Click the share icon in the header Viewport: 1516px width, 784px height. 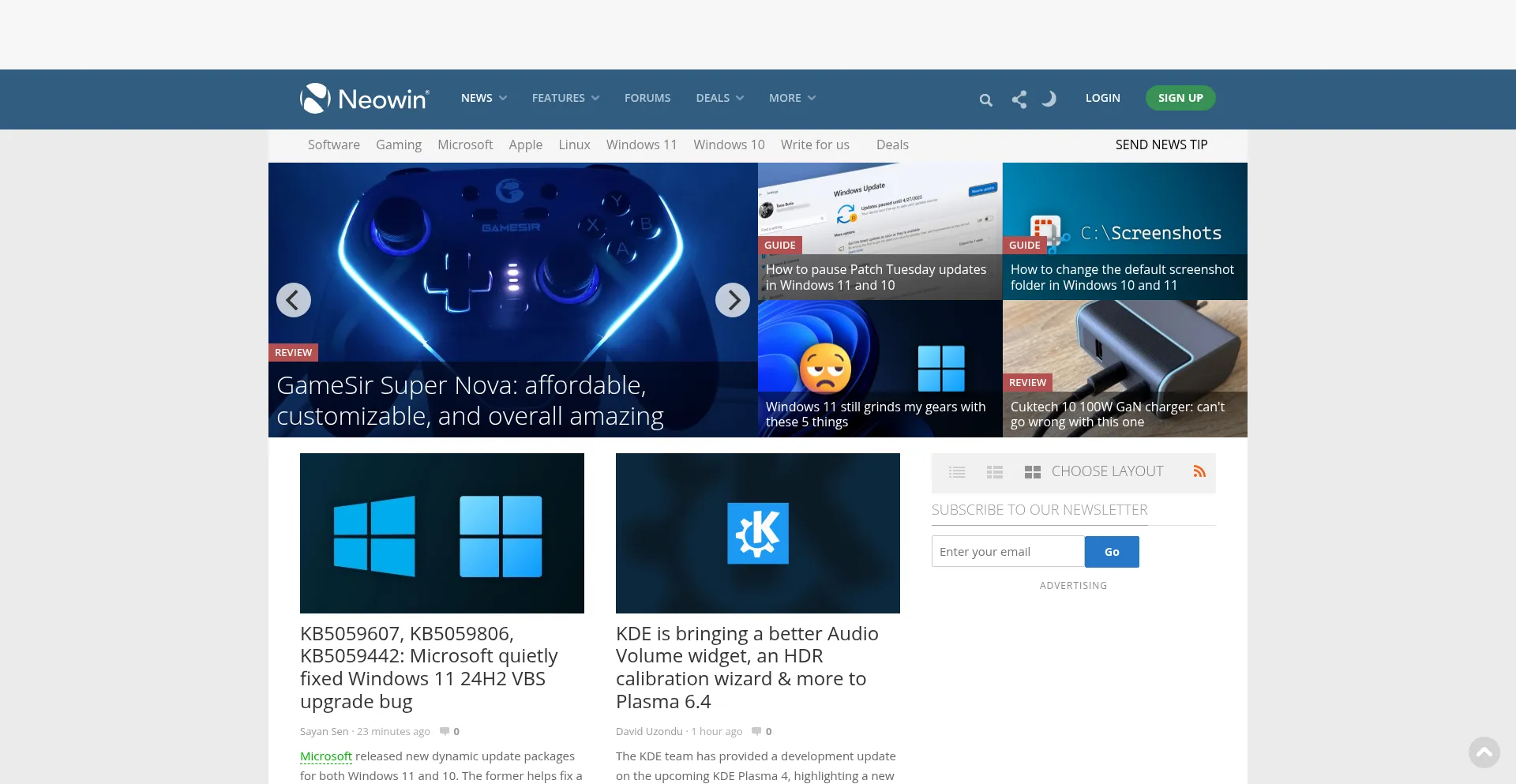click(1019, 99)
